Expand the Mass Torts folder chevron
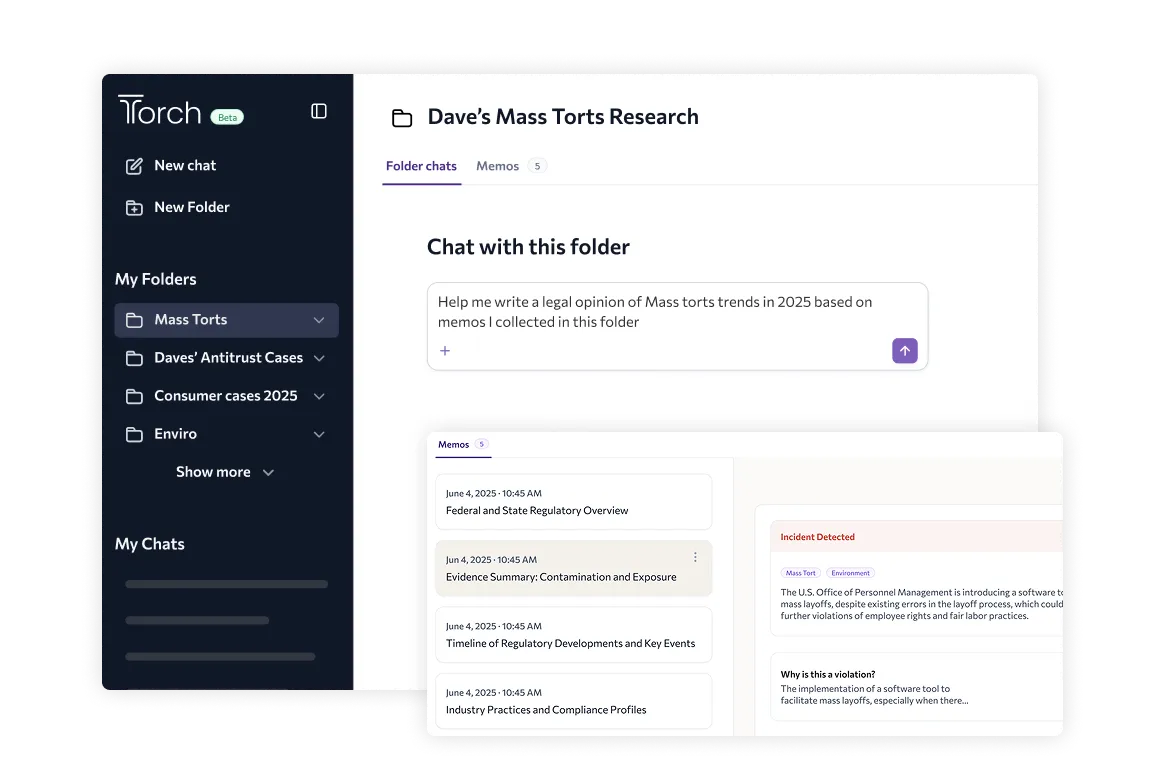This screenshot has width=1160, height=760. (x=319, y=320)
